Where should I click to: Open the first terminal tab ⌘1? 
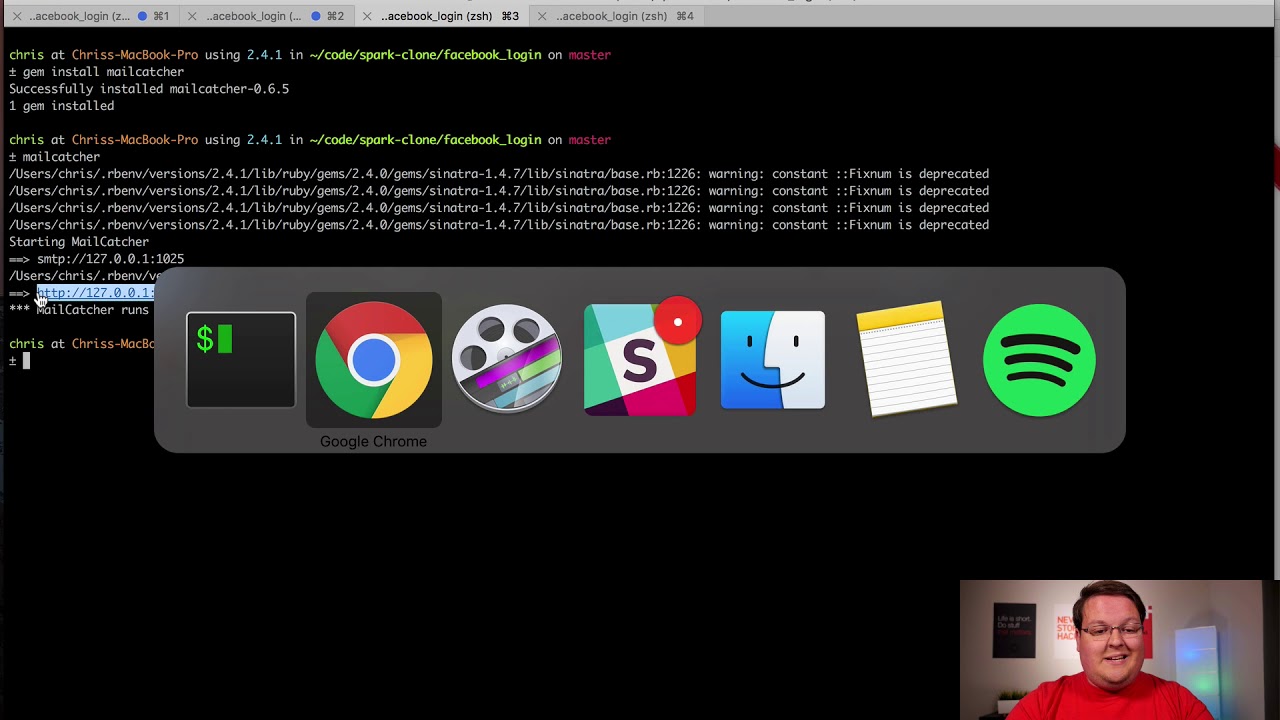(91, 16)
